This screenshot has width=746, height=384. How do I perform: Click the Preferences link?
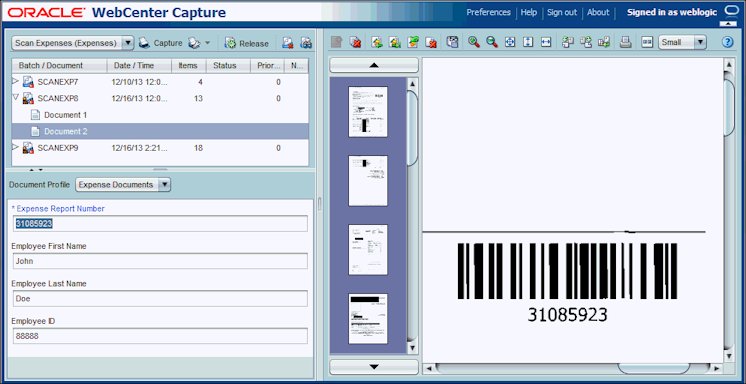489,12
